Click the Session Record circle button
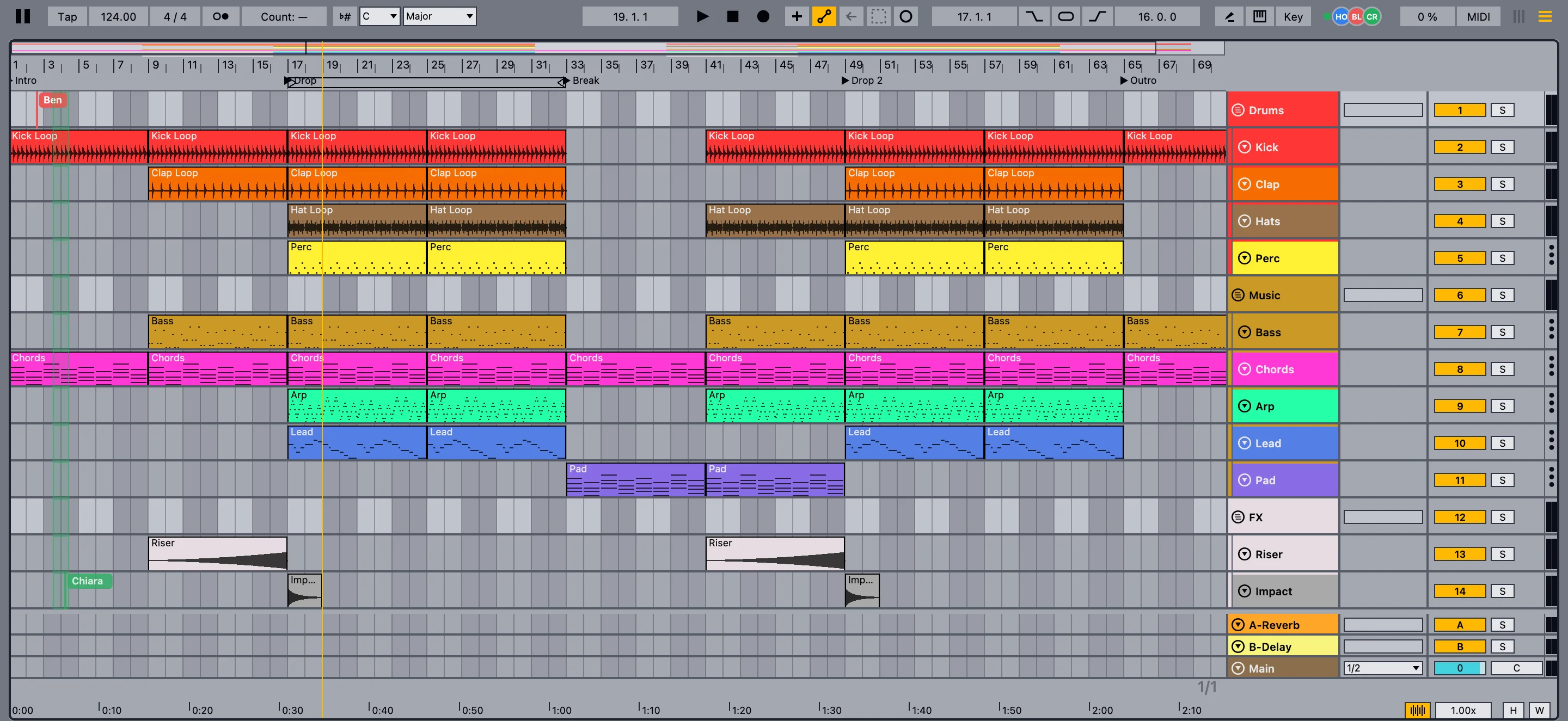 tap(906, 16)
